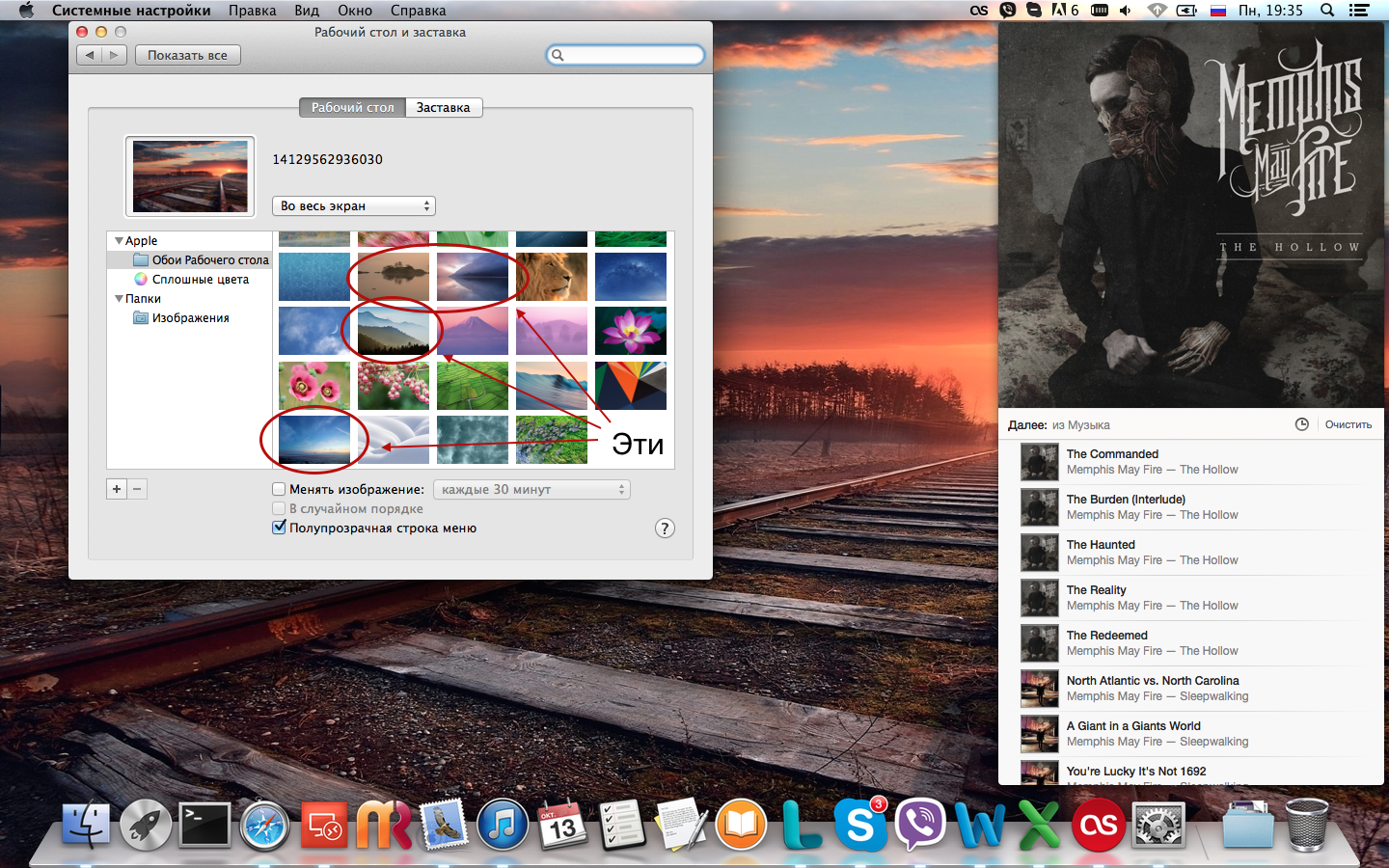Select Обои Рабочего стола in the sidebar

pos(189,259)
